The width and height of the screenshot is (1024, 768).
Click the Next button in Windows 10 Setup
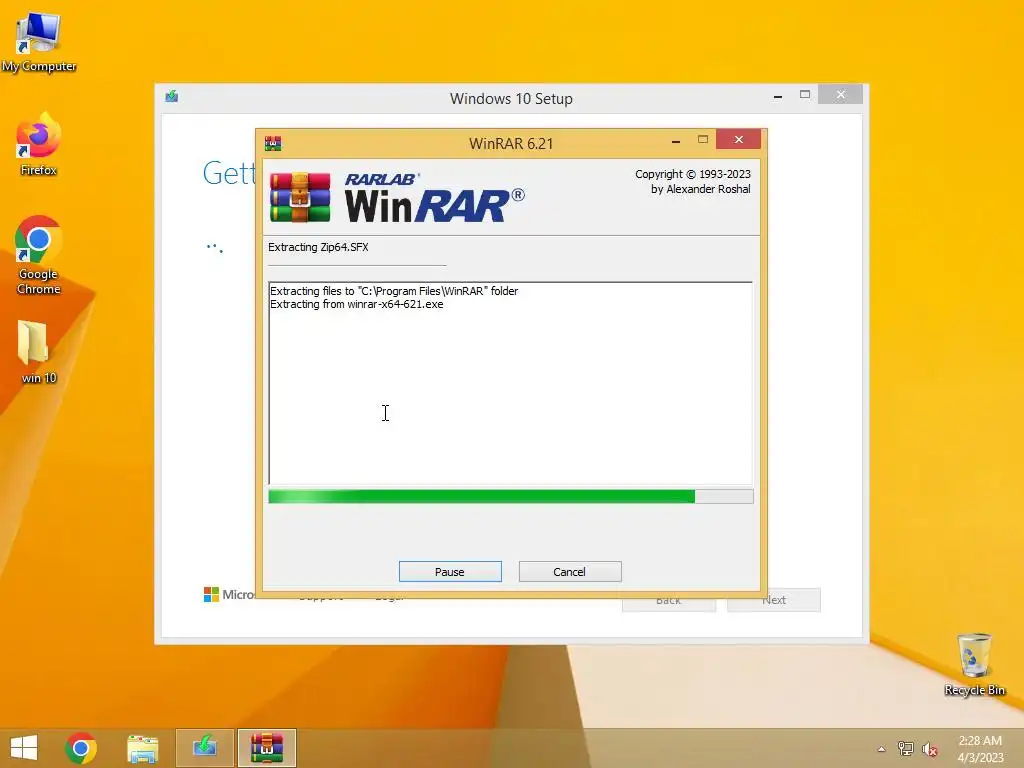tap(774, 600)
